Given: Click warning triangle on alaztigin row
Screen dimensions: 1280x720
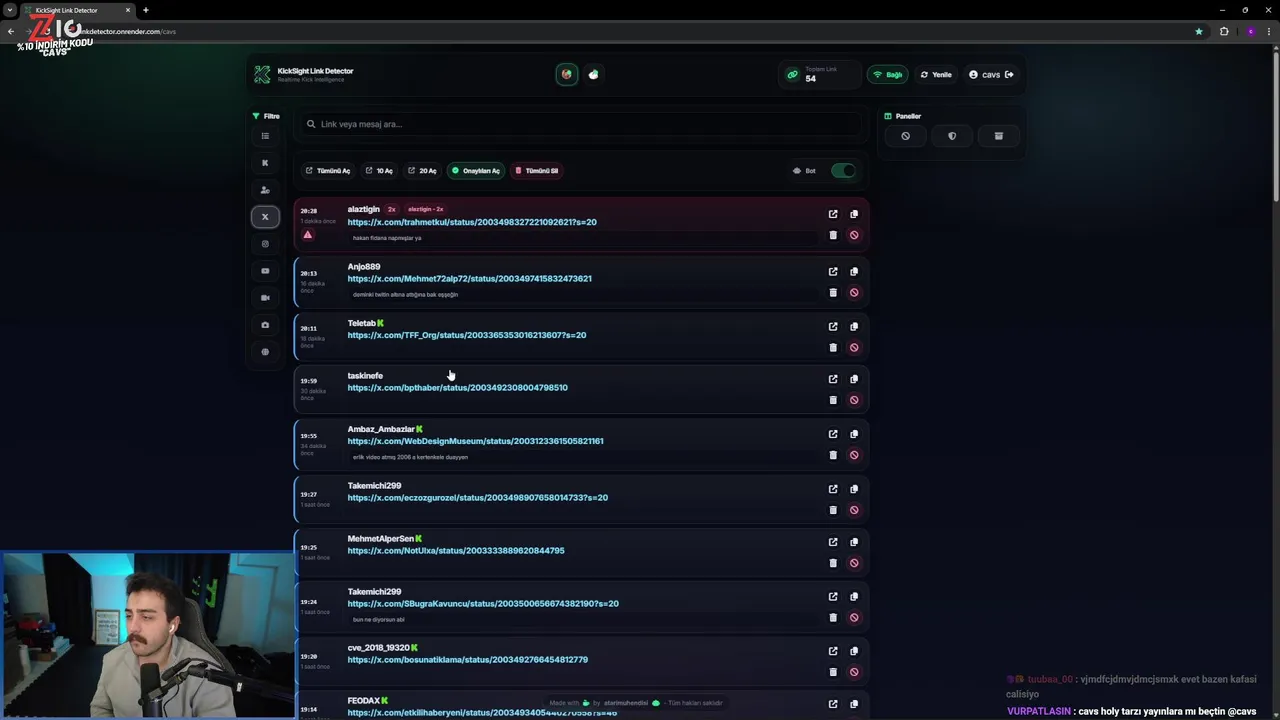Looking at the screenshot, I should click(x=308, y=235).
